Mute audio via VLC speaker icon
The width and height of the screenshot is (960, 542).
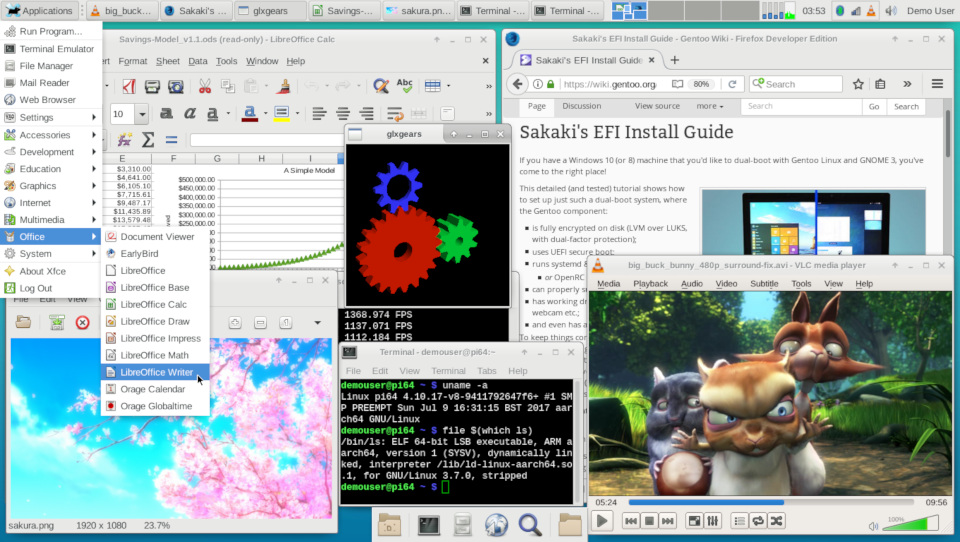tap(873, 526)
